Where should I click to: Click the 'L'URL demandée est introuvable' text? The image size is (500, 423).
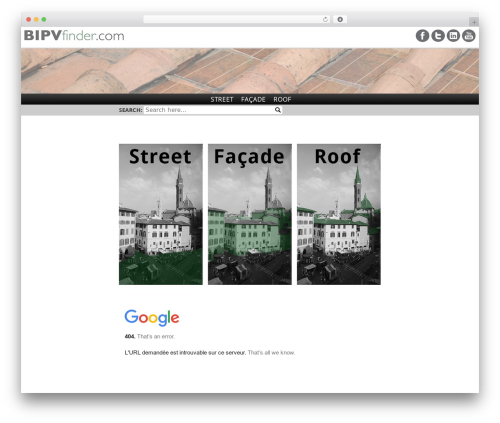(185, 353)
